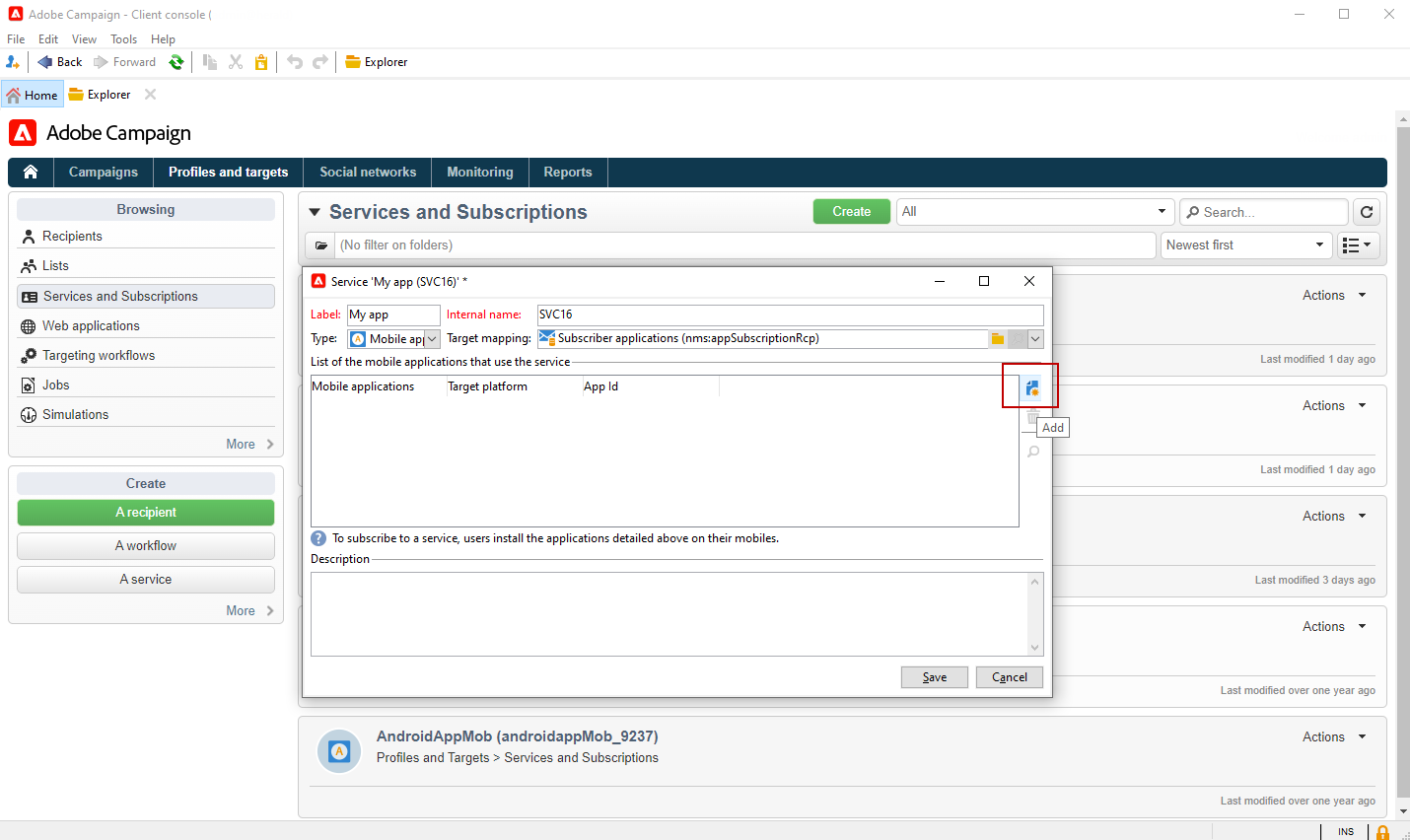Go Back using the toolbar arrow
Viewport: 1410px width, 840px height.
click(x=60, y=62)
